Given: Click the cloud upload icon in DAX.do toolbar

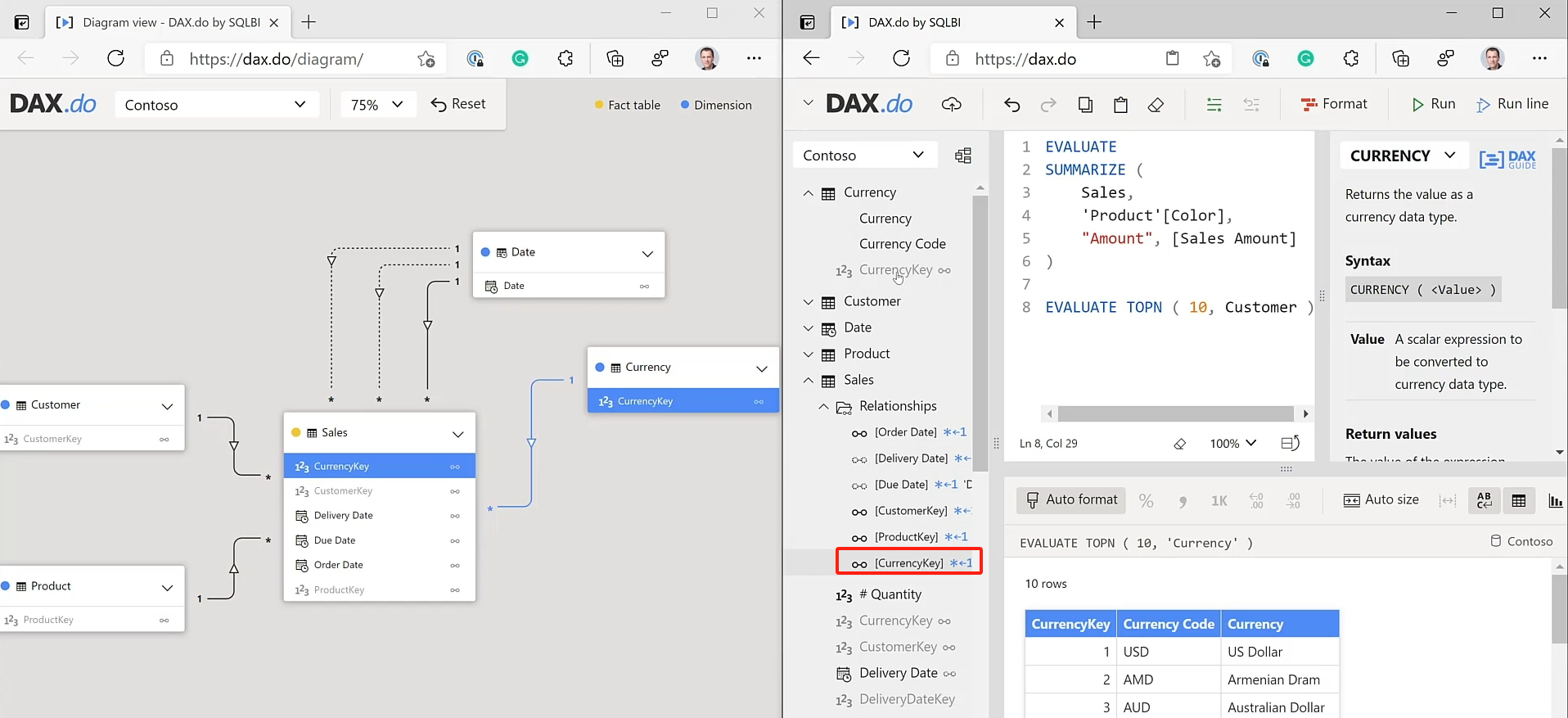Looking at the screenshot, I should (x=951, y=104).
